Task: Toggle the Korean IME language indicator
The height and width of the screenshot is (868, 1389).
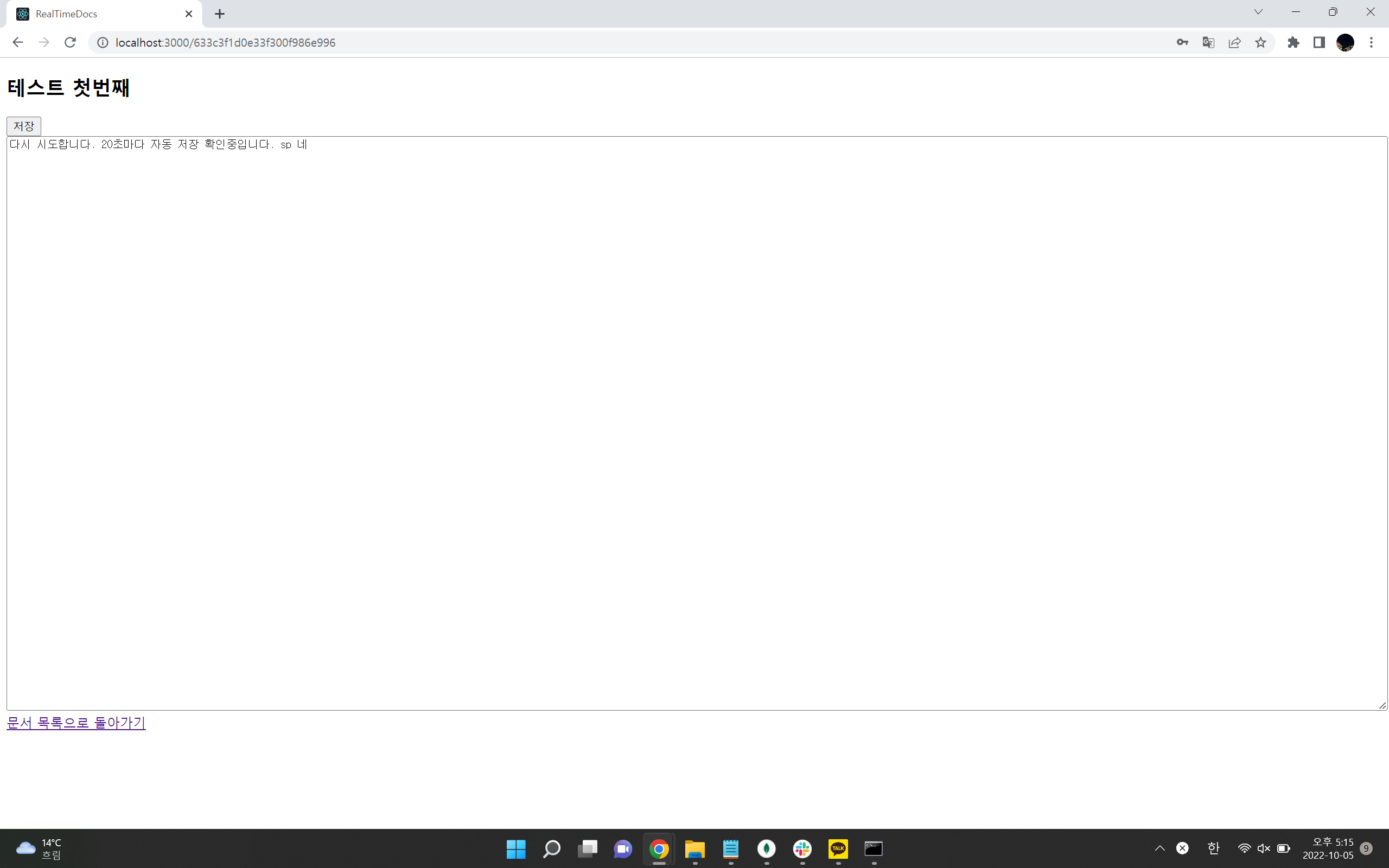Action: pos(1213,848)
